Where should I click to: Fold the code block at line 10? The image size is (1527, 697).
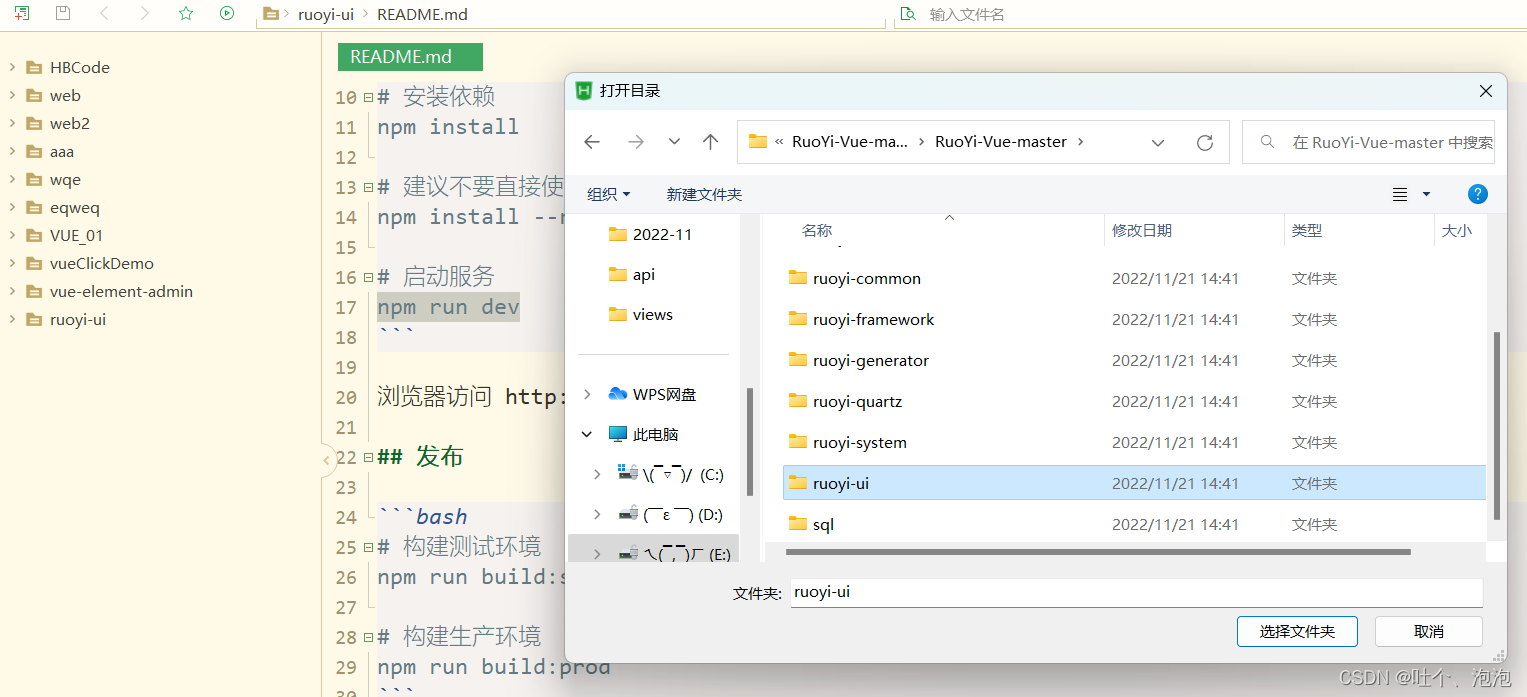[368, 98]
